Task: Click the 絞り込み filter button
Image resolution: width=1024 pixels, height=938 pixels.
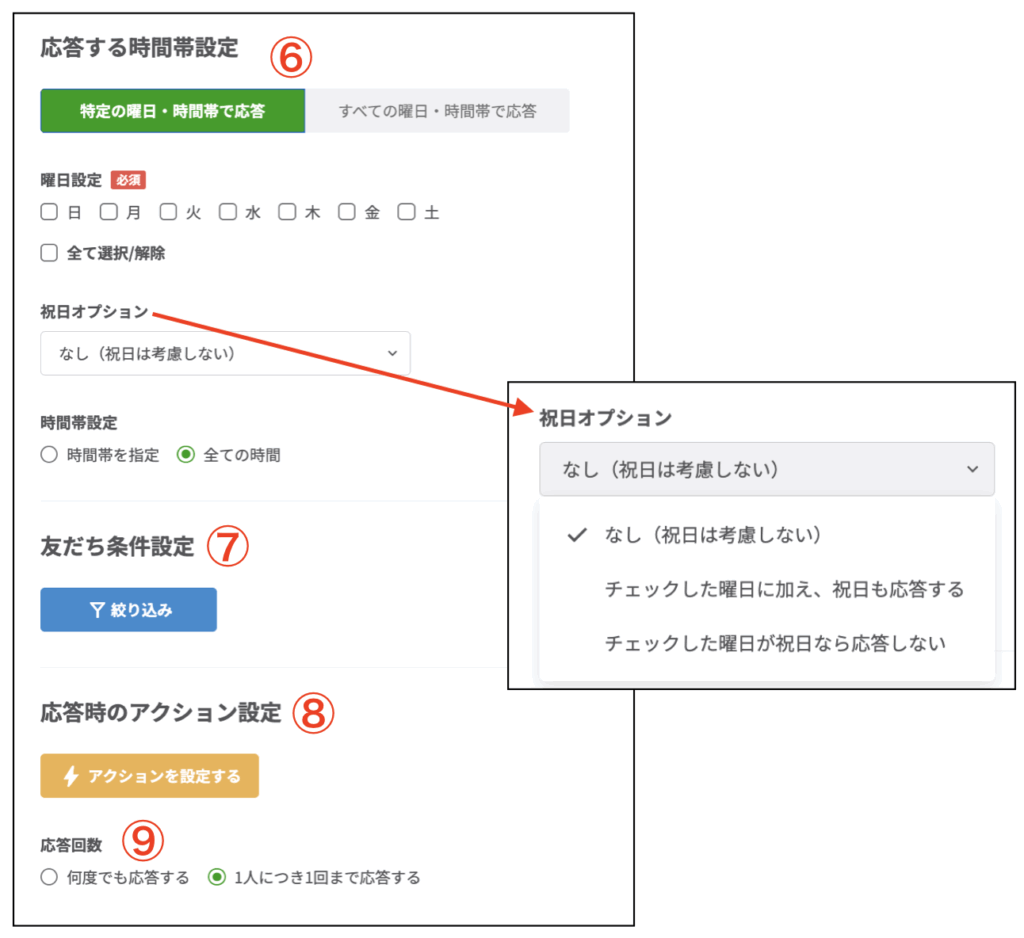Action: pyautogui.click(x=128, y=610)
